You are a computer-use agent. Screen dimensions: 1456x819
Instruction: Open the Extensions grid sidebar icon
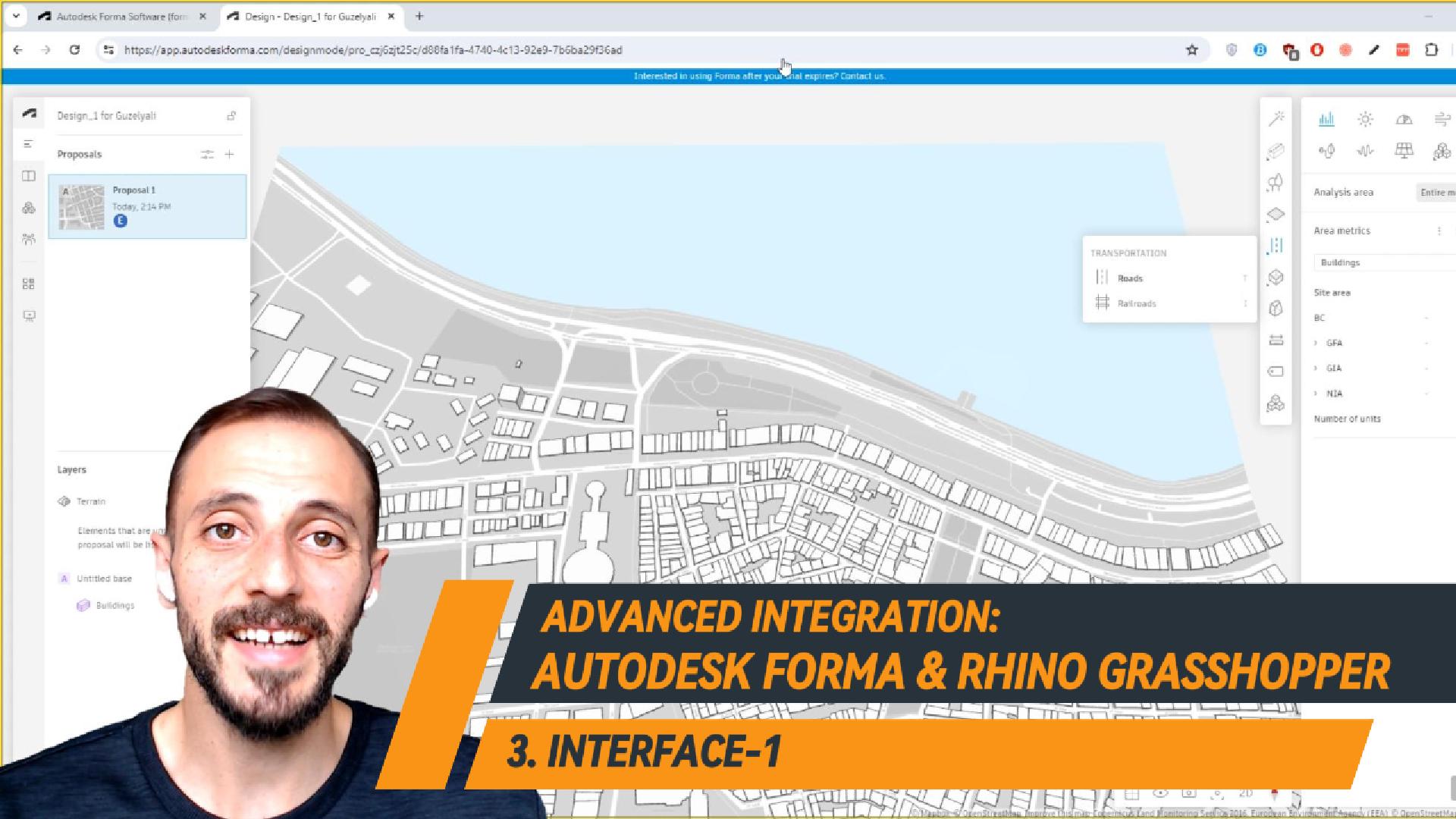(x=29, y=284)
